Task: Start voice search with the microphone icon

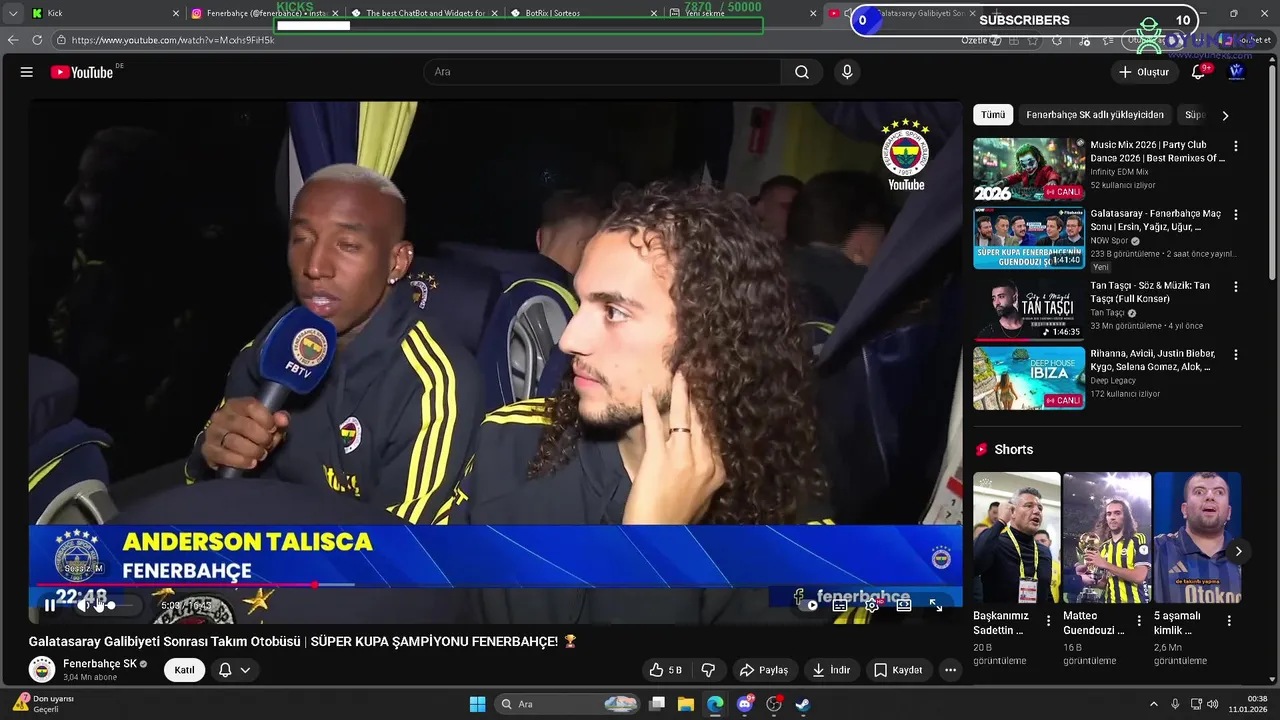Action: click(x=847, y=72)
